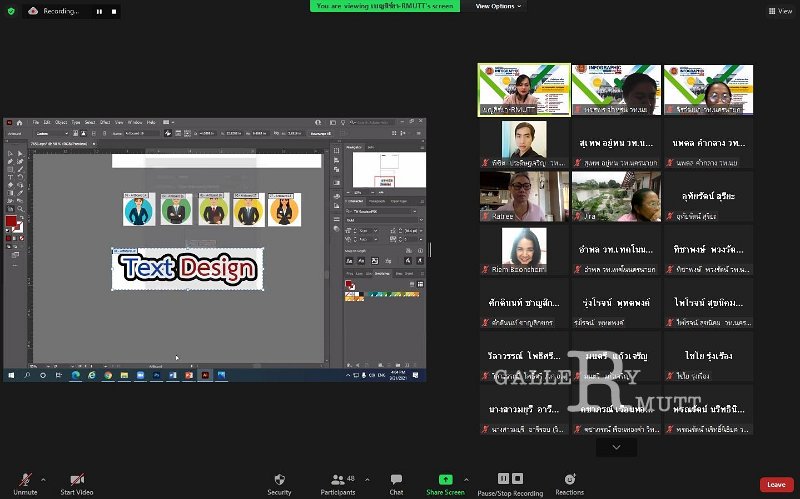Switch to the Navigator panel tab
Screen dimensions: 800x499
pos(354,147)
